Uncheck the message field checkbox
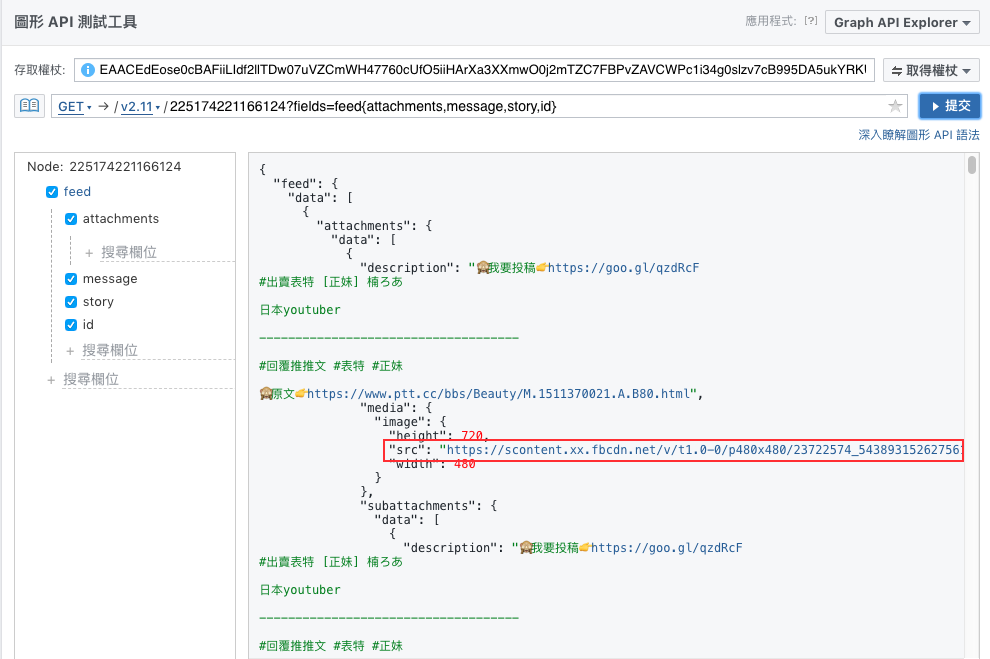990x659 pixels. point(71,279)
